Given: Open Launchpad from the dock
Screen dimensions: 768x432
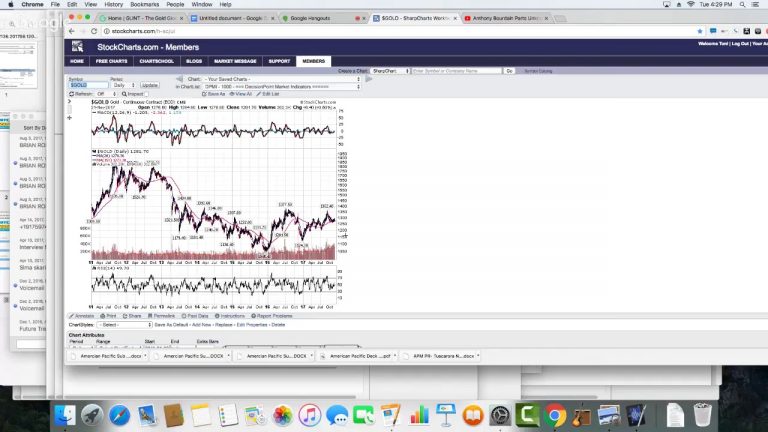Looking at the screenshot, I should coord(92,415).
